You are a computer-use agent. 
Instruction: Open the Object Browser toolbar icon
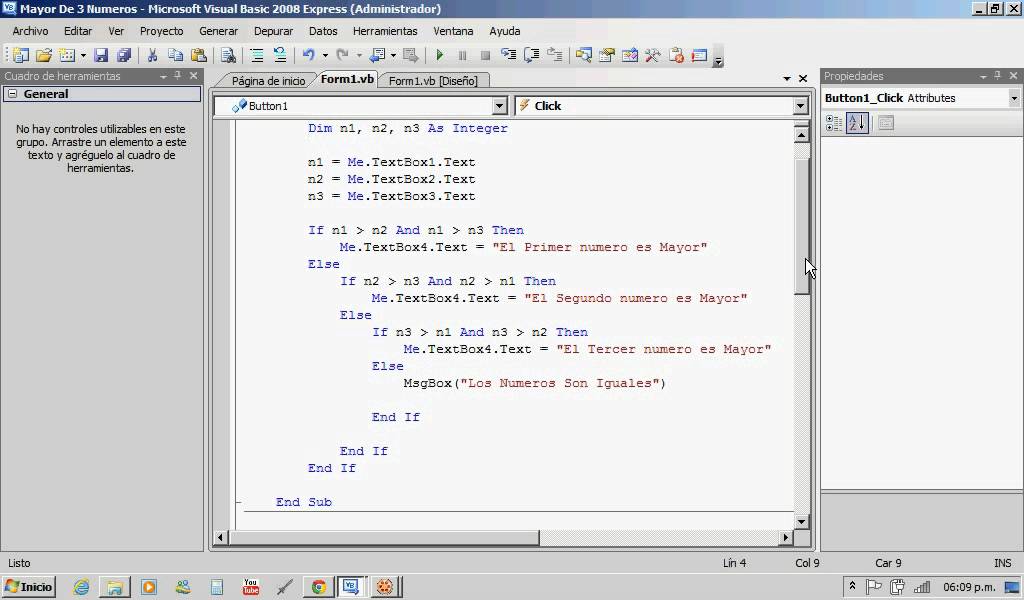coord(630,55)
